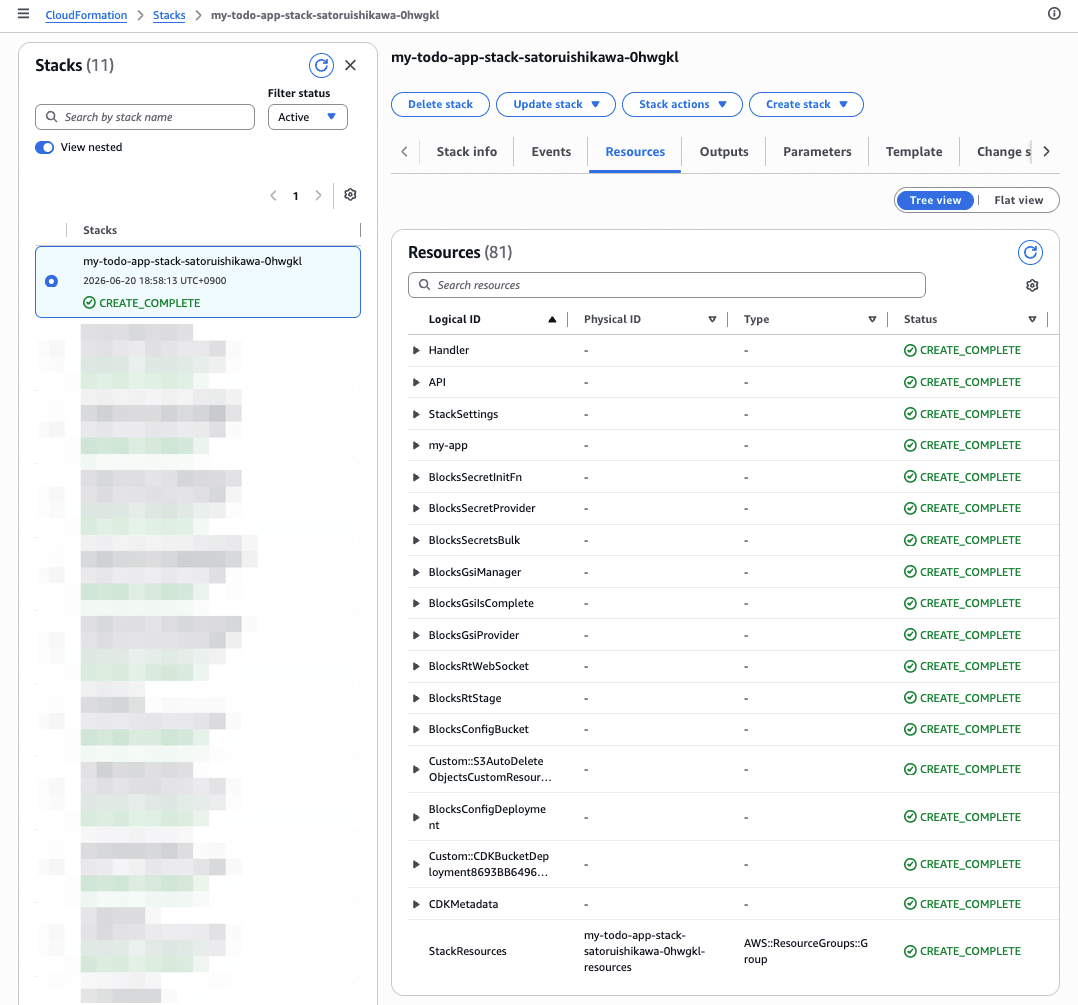Screen dimensions: 1078x1005
Task: Expand the BlocksSecretProvider row
Action: point(416,509)
